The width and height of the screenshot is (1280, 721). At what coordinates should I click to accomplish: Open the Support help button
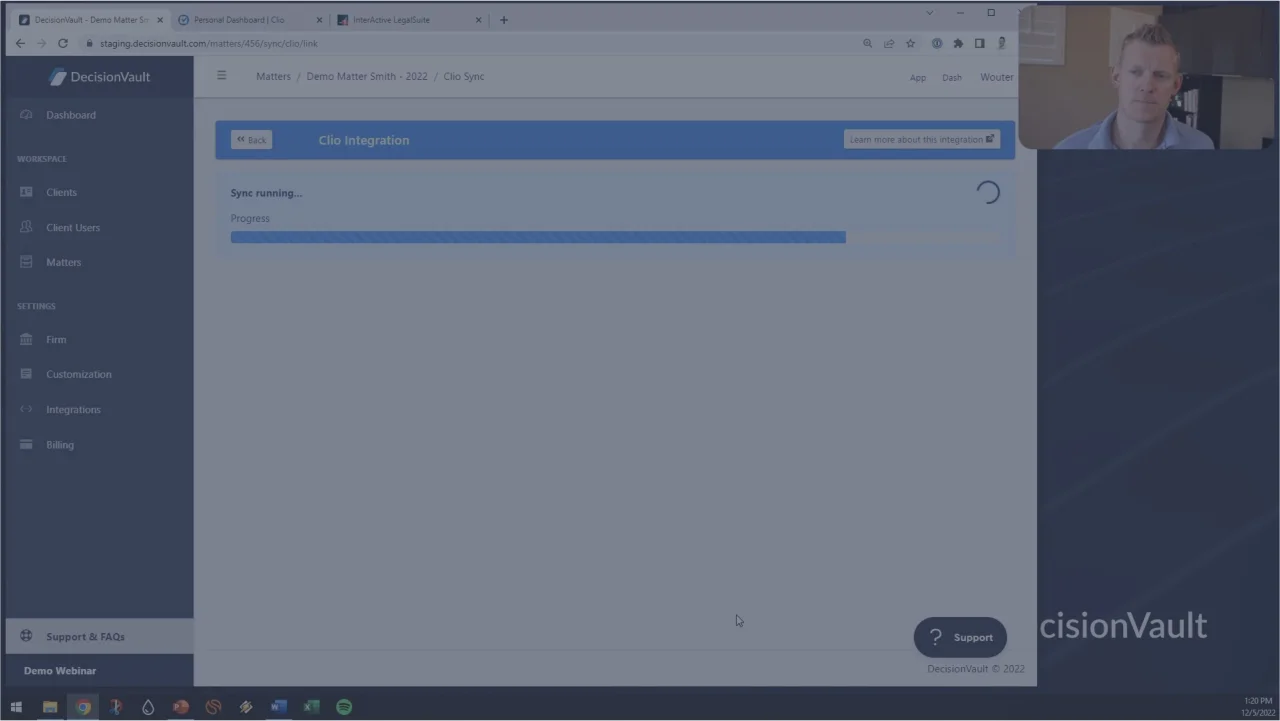coord(960,637)
